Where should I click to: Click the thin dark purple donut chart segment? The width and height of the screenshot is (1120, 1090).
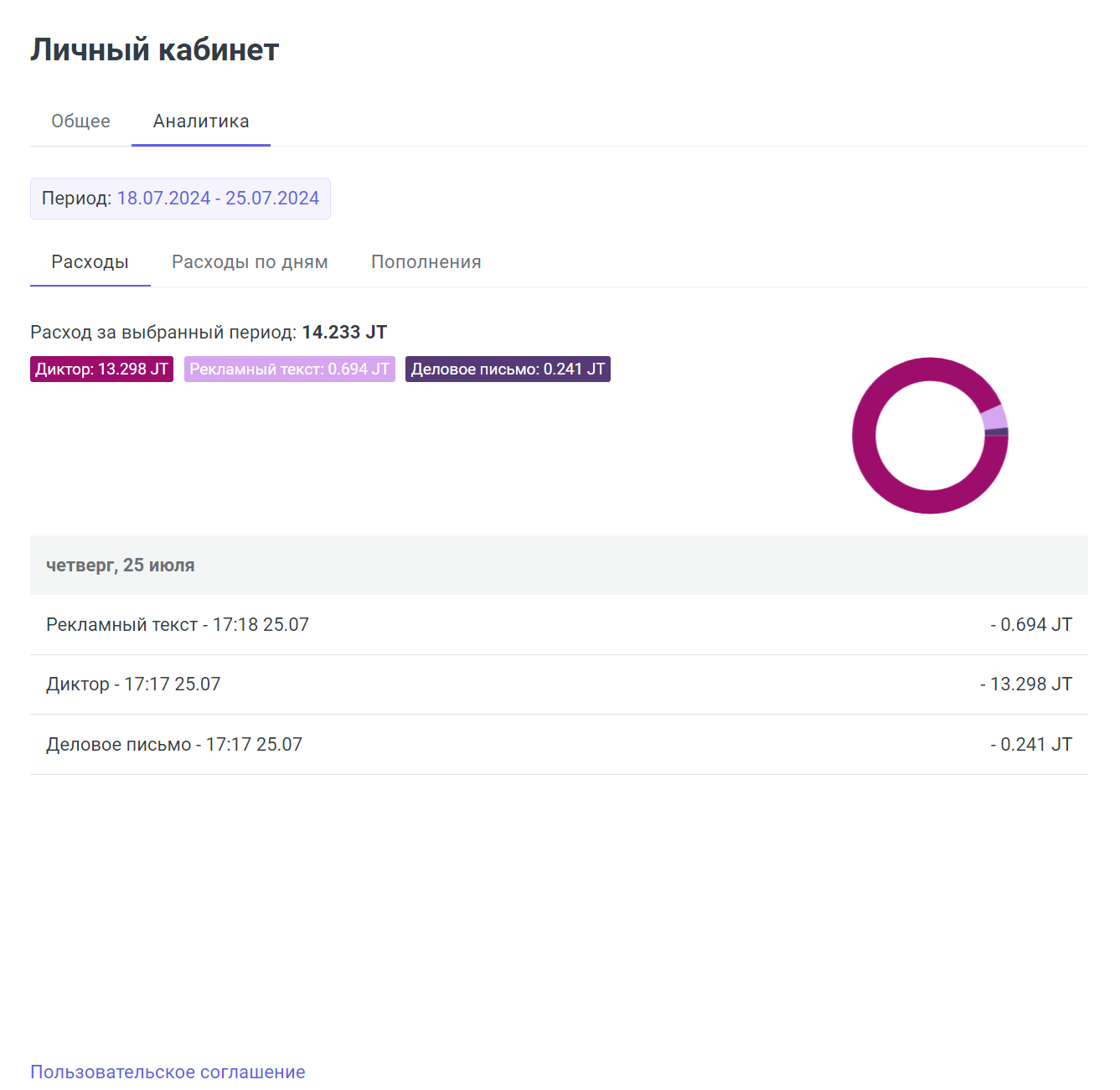point(997,432)
